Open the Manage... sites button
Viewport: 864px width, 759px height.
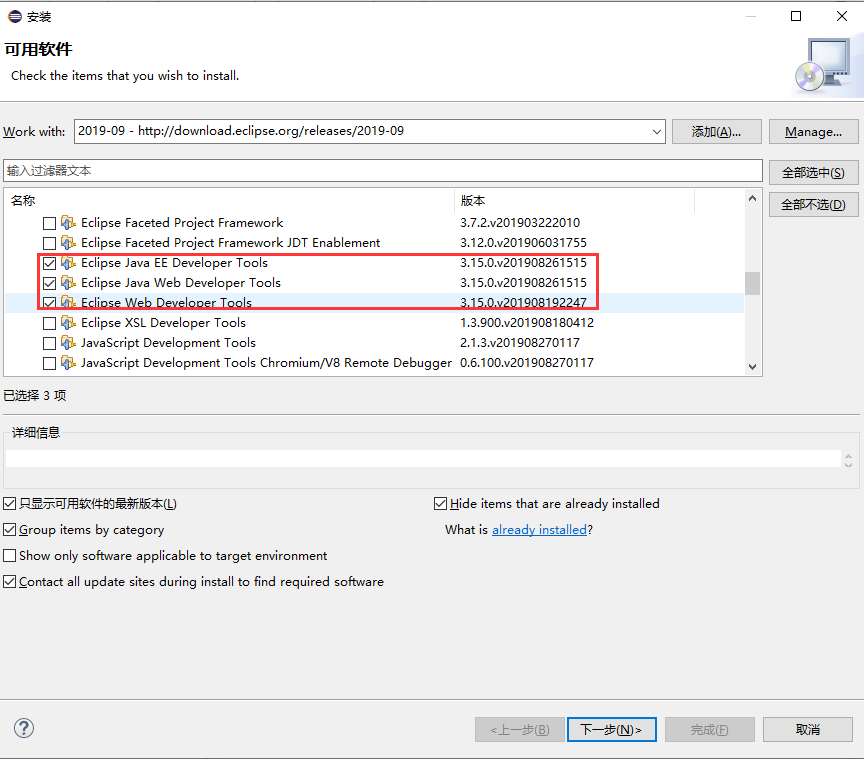coord(813,132)
